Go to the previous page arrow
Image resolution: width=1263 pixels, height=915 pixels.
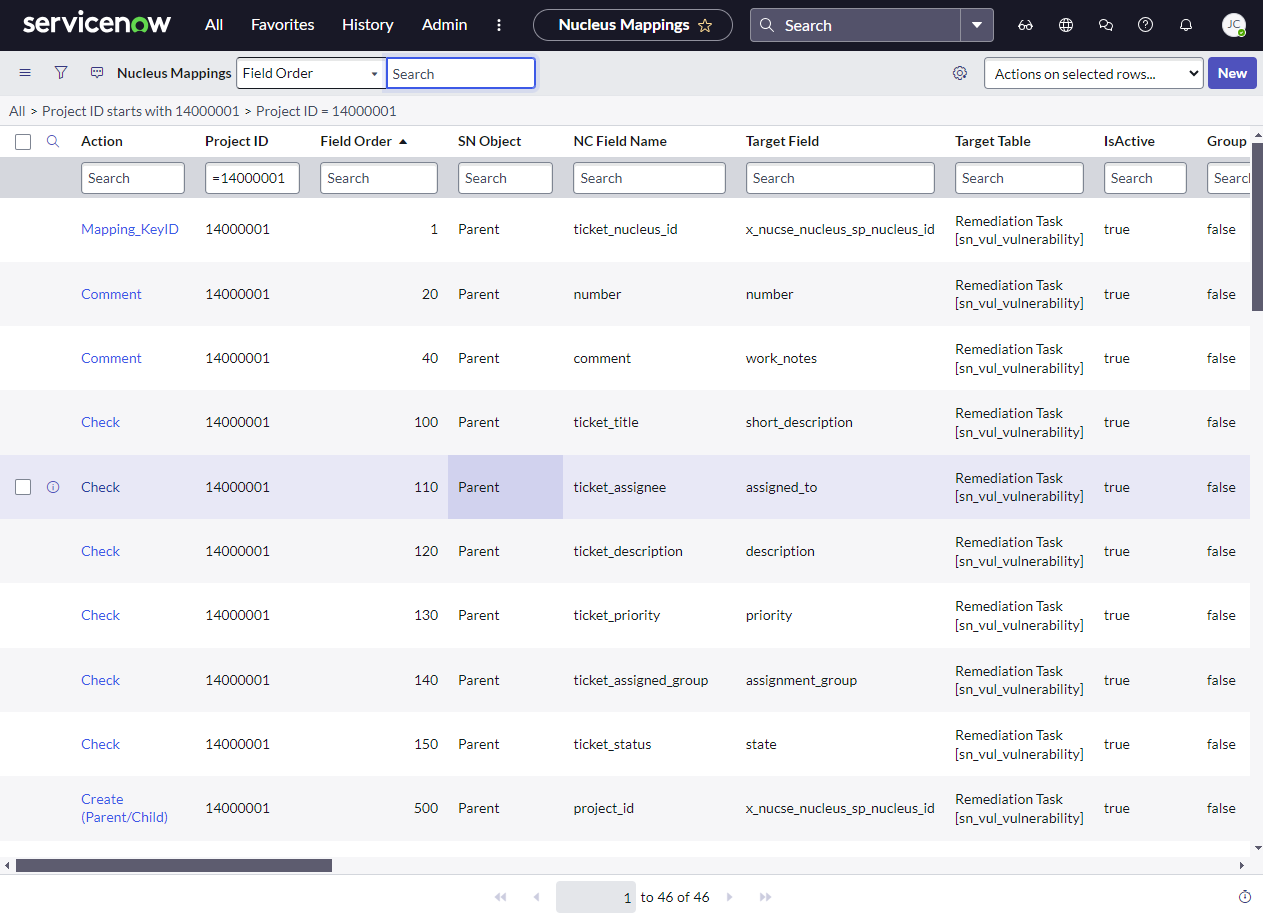pos(536,897)
